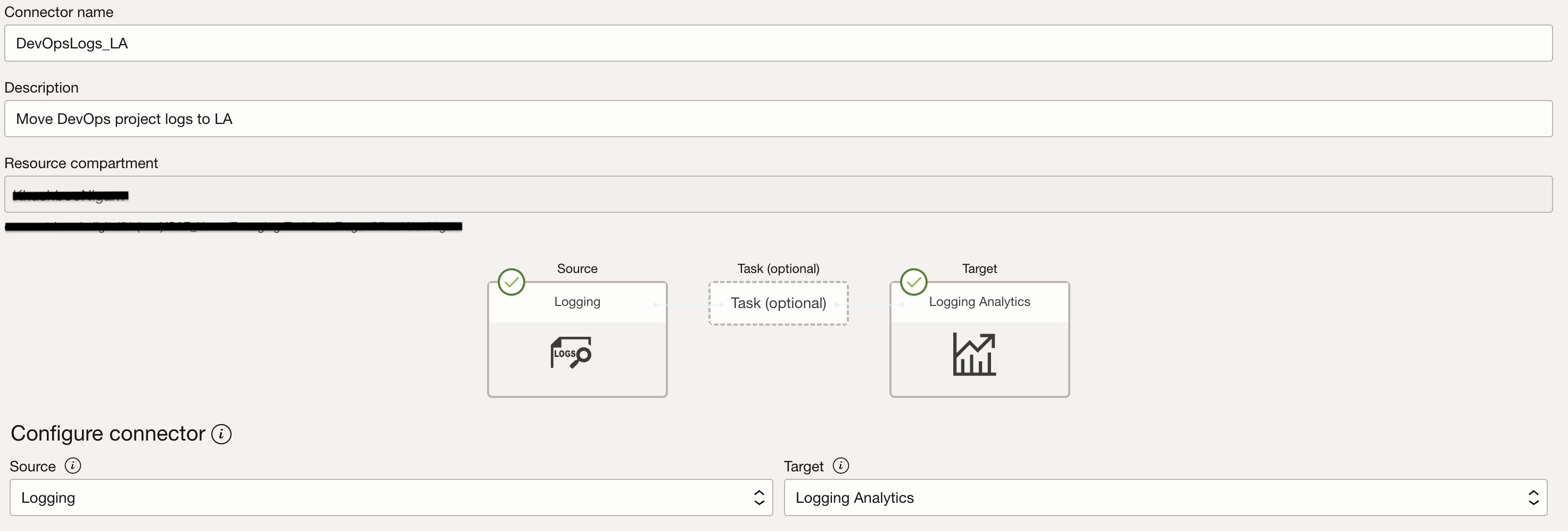Select the Logging title in Source card
Viewport: 1568px width, 531px height.
pos(577,302)
